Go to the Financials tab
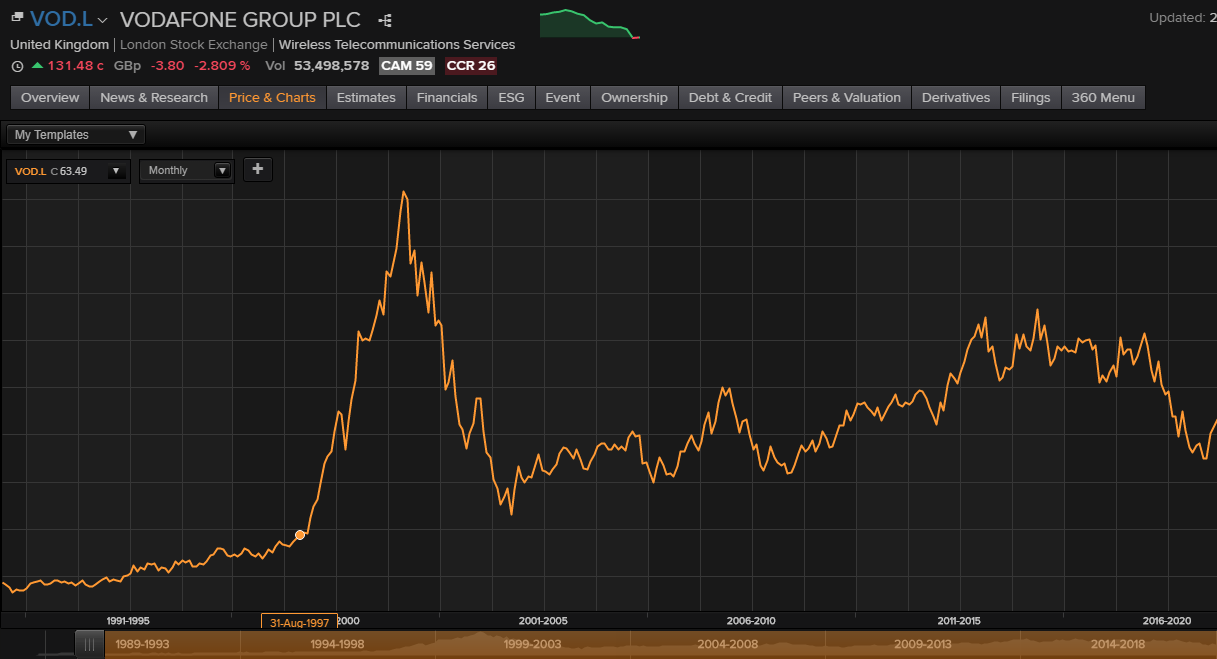This screenshot has width=1217, height=659. pyautogui.click(x=447, y=97)
